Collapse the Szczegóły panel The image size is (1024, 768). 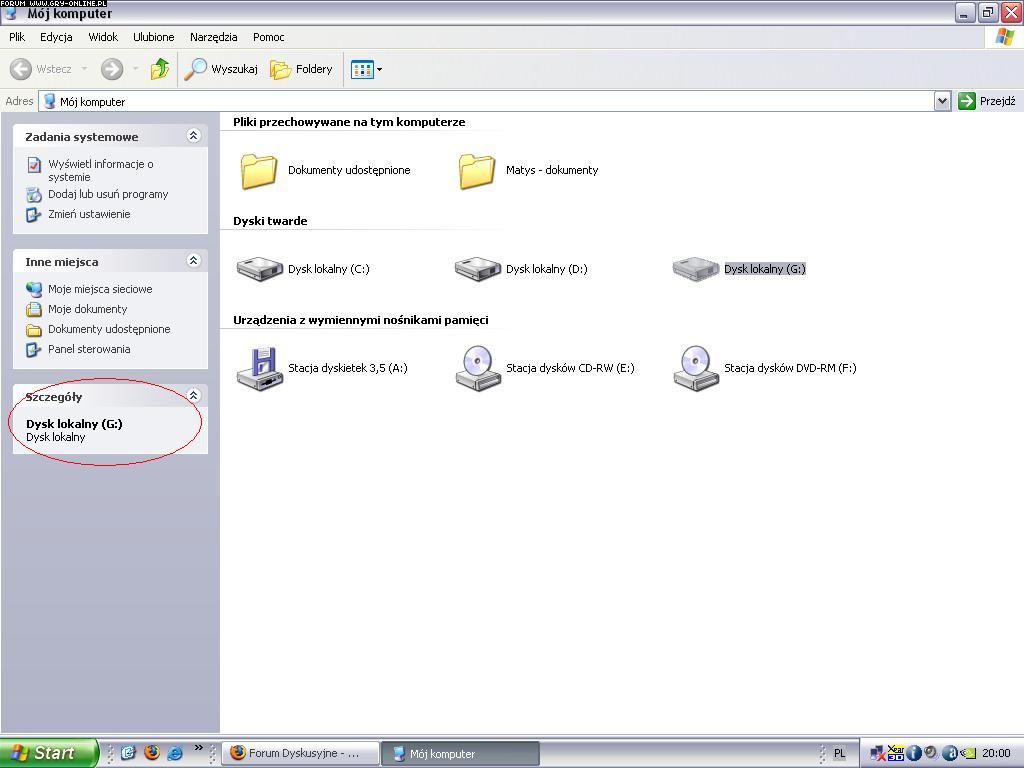pyautogui.click(x=194, y=396)
